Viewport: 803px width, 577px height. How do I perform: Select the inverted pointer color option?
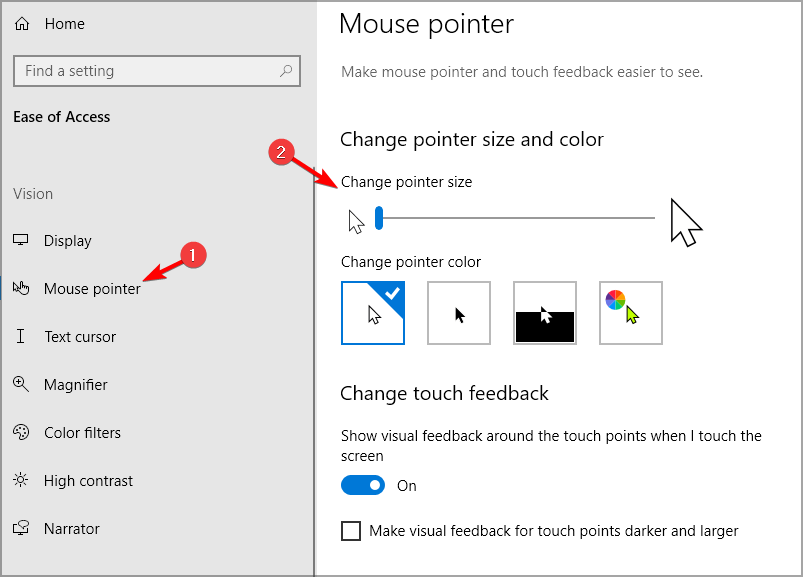pyautogui.click(x=545, y=313)
